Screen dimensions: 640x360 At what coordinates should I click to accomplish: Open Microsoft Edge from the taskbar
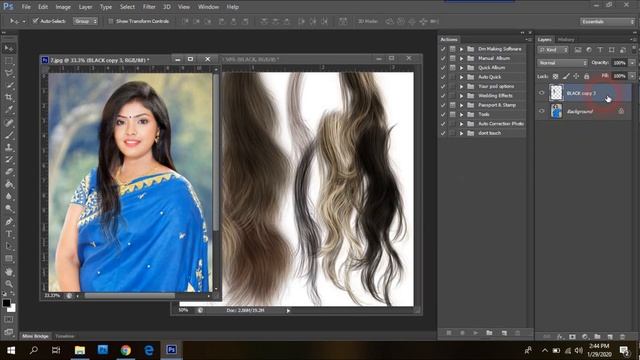[149, 350]
